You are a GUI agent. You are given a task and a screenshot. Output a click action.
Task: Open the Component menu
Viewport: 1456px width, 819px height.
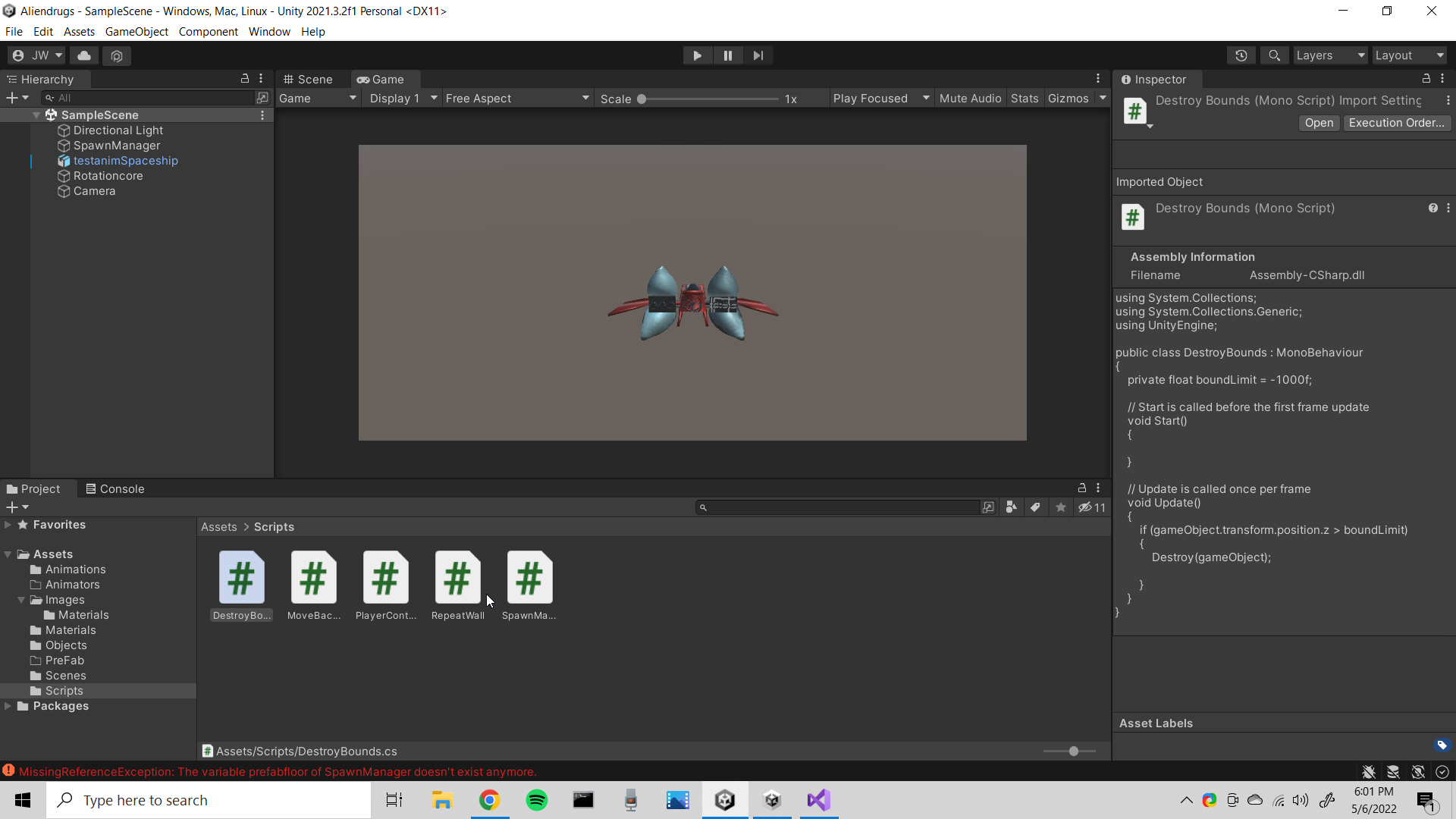tap(208, 32)
